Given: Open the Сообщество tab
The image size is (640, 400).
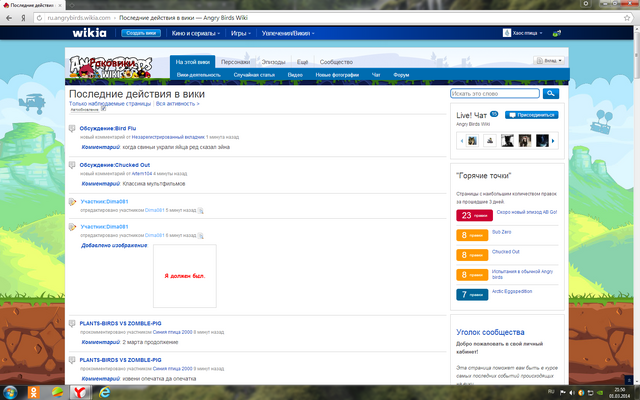Looking at the screenshot, I should point(336,62).
